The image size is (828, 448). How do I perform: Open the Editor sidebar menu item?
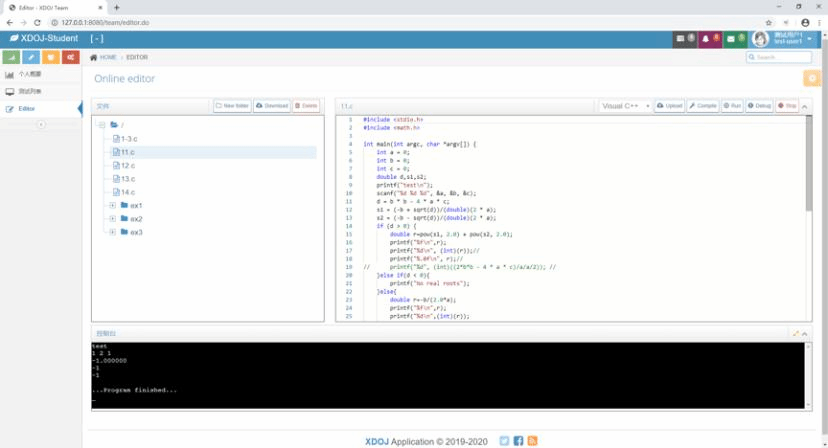27,108
